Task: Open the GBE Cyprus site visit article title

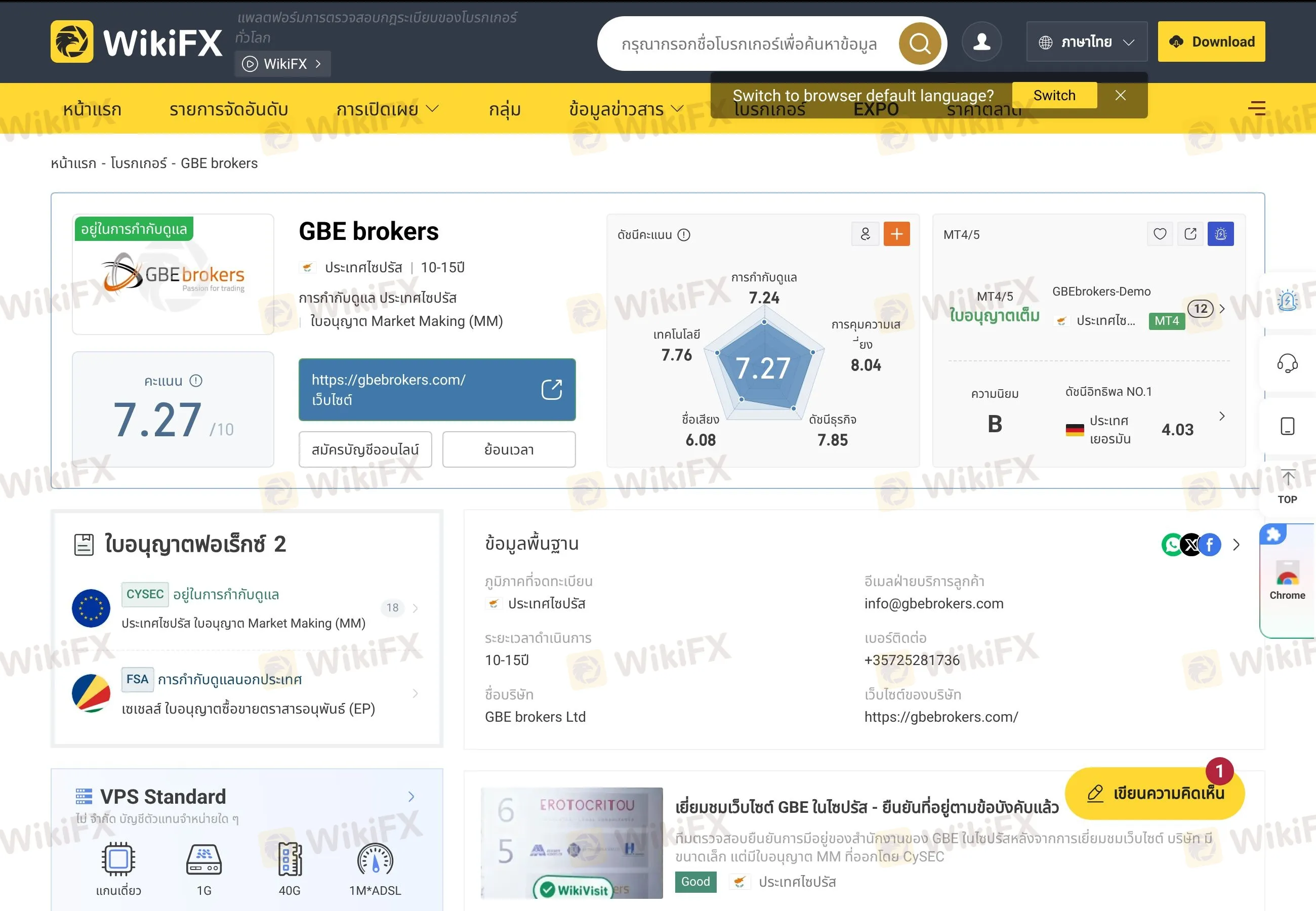Action: pyautogui.click(x=867, y=807)
